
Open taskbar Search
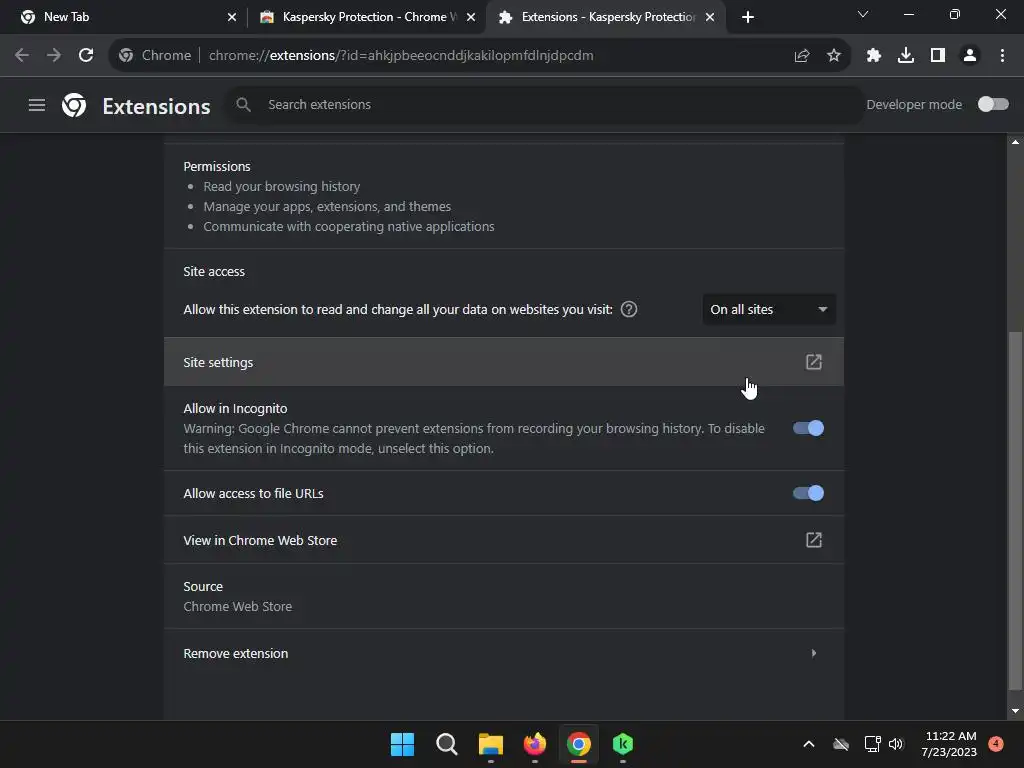click(447, 744)
